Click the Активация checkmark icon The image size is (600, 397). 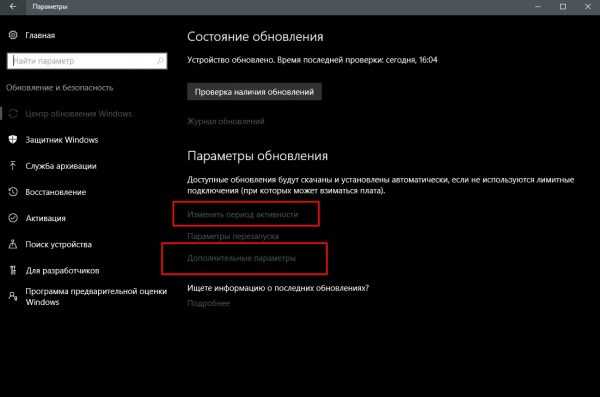coord(13,218)
